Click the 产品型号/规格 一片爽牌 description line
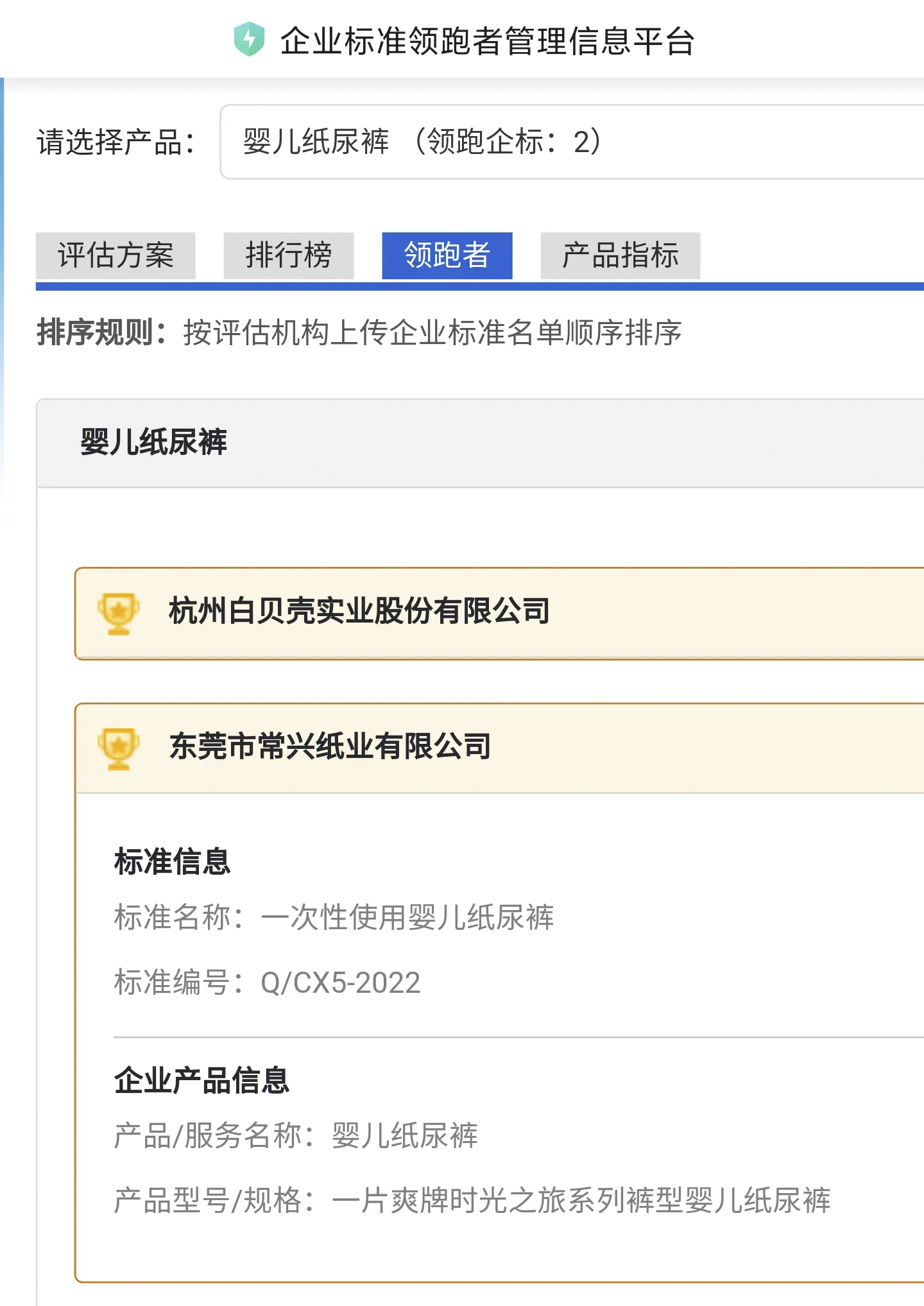924x1306 pixels. (x=472, y=1200)
